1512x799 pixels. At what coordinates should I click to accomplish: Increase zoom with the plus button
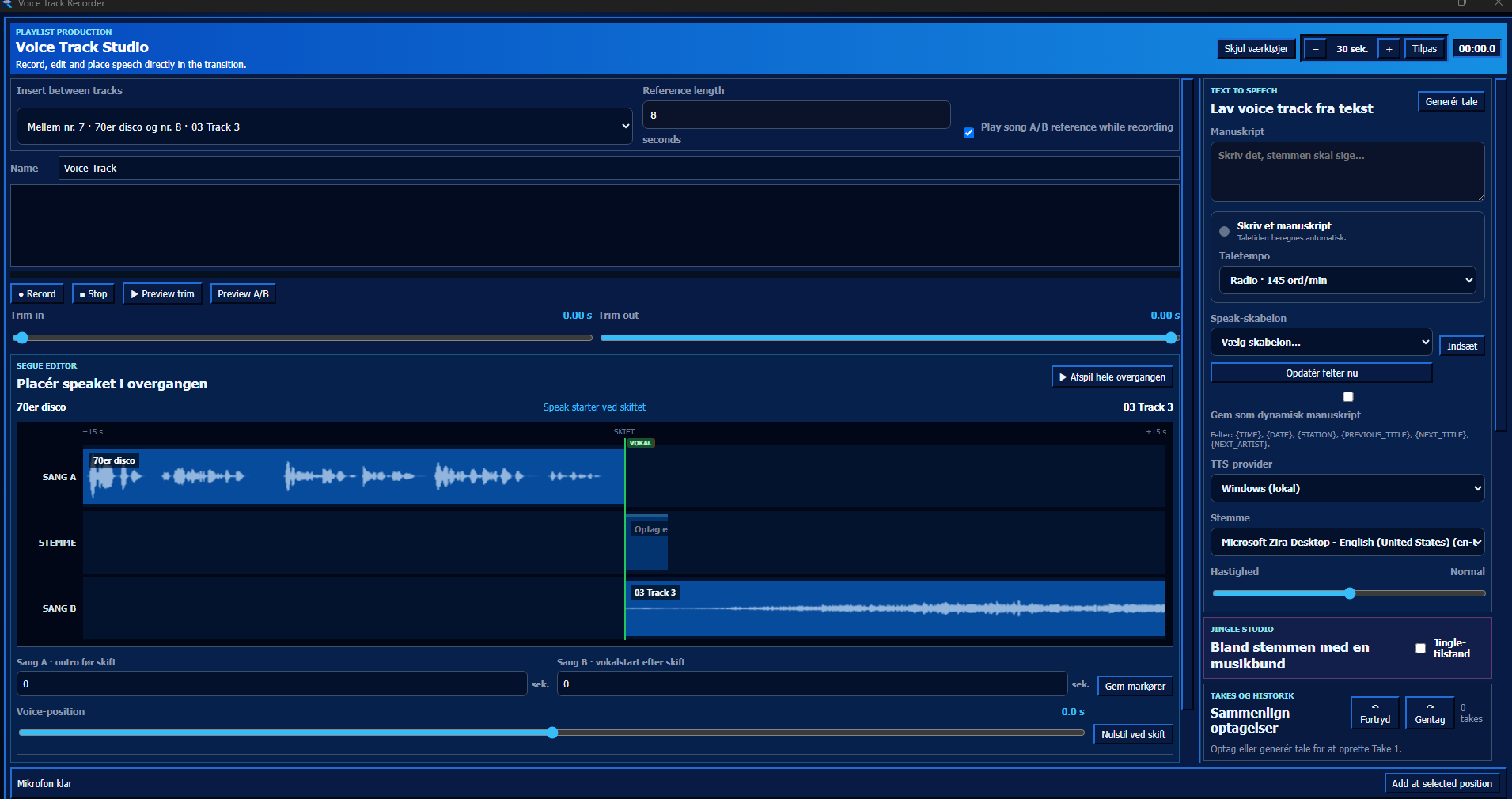(1389, 49)
